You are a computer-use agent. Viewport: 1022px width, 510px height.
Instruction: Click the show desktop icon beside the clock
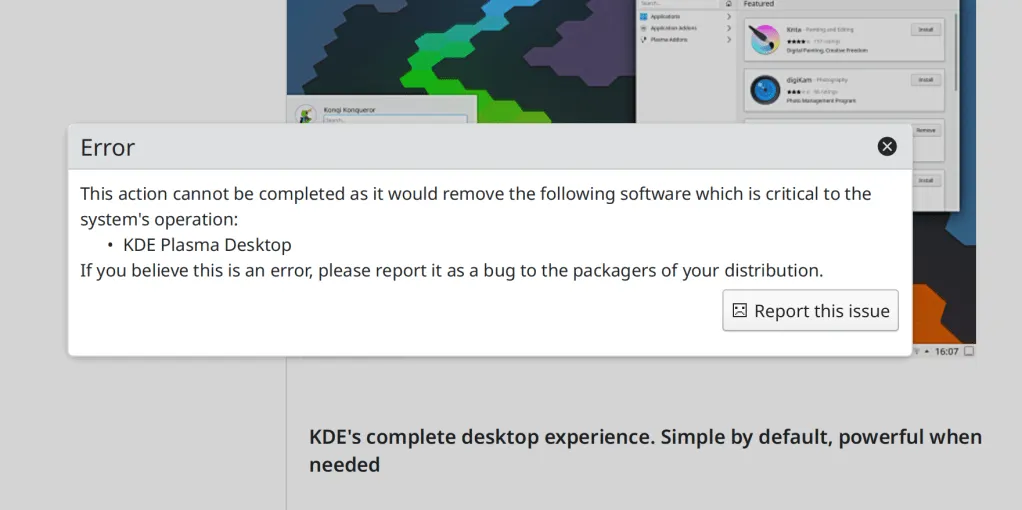[x=969, y=351]
